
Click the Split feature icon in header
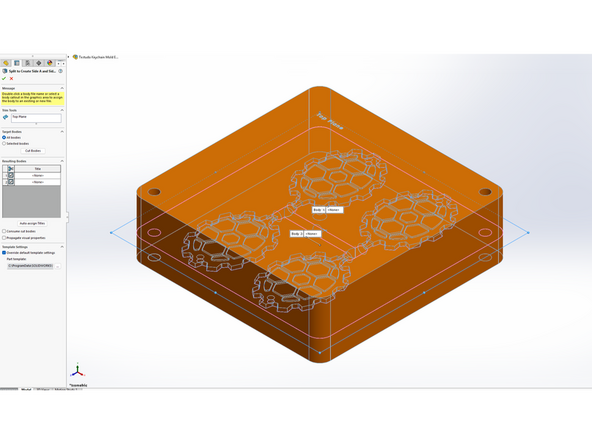click(x=5, y=71)
